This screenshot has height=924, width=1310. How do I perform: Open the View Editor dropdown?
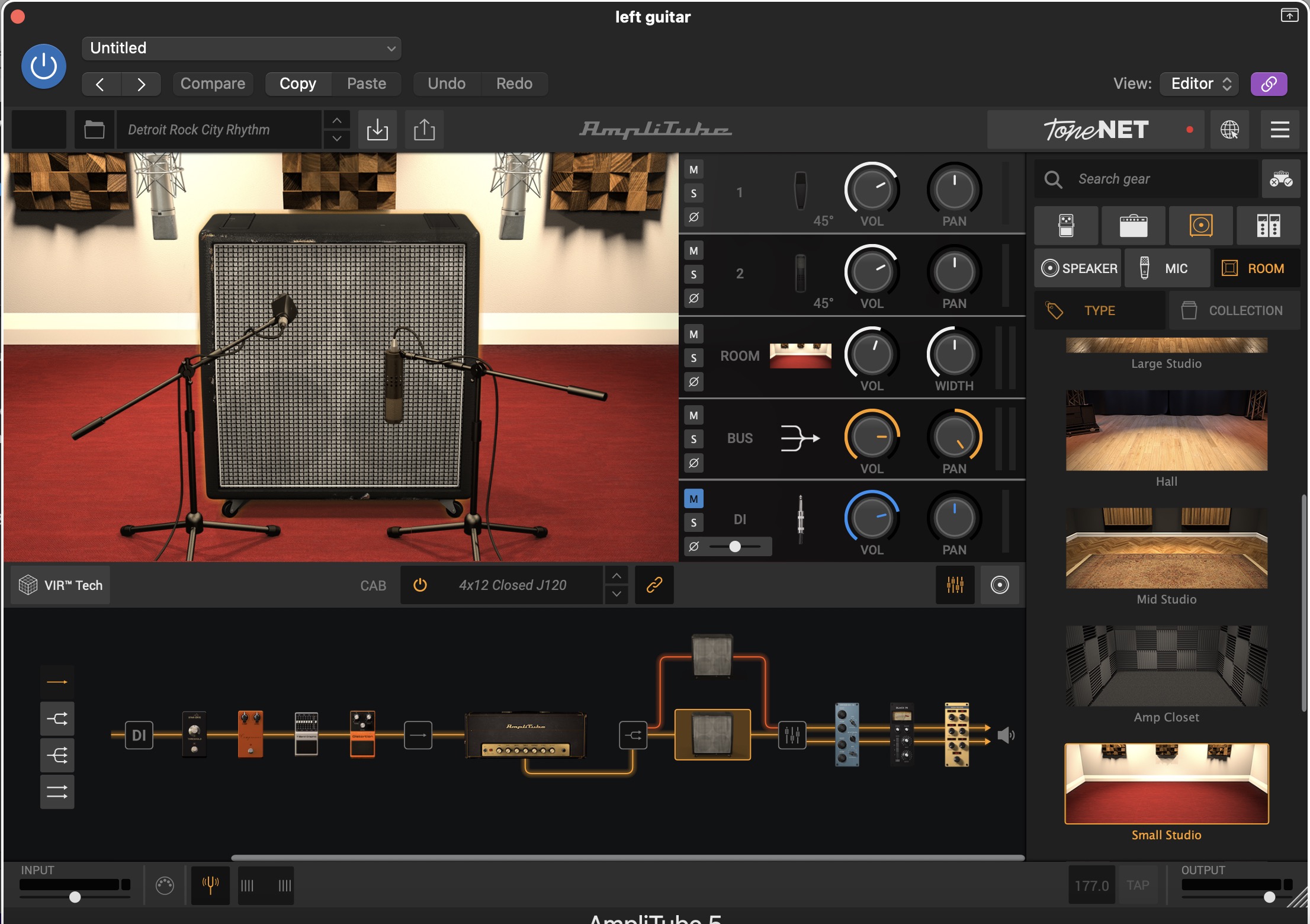1200,84
